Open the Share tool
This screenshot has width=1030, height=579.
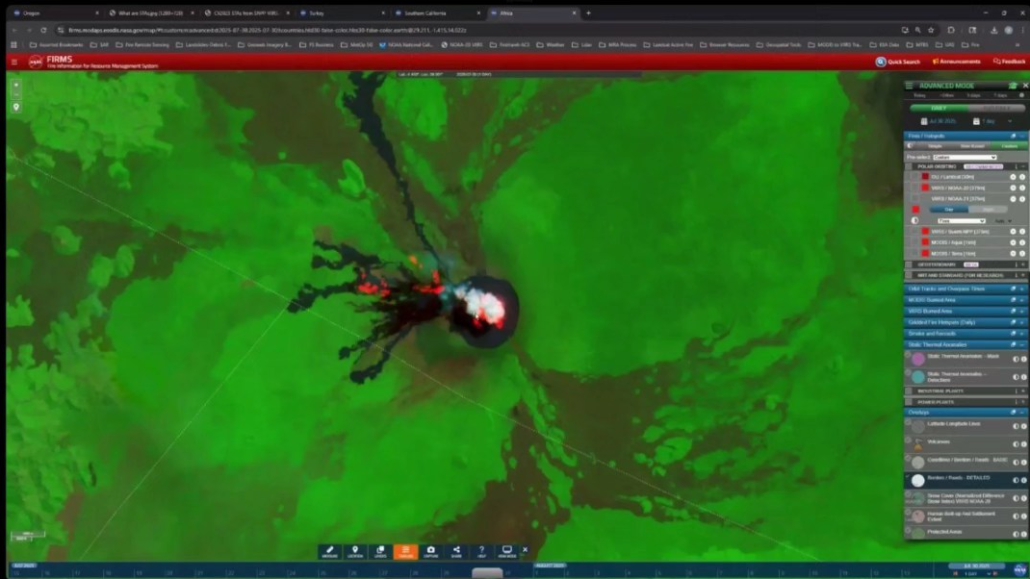[456, 551]
